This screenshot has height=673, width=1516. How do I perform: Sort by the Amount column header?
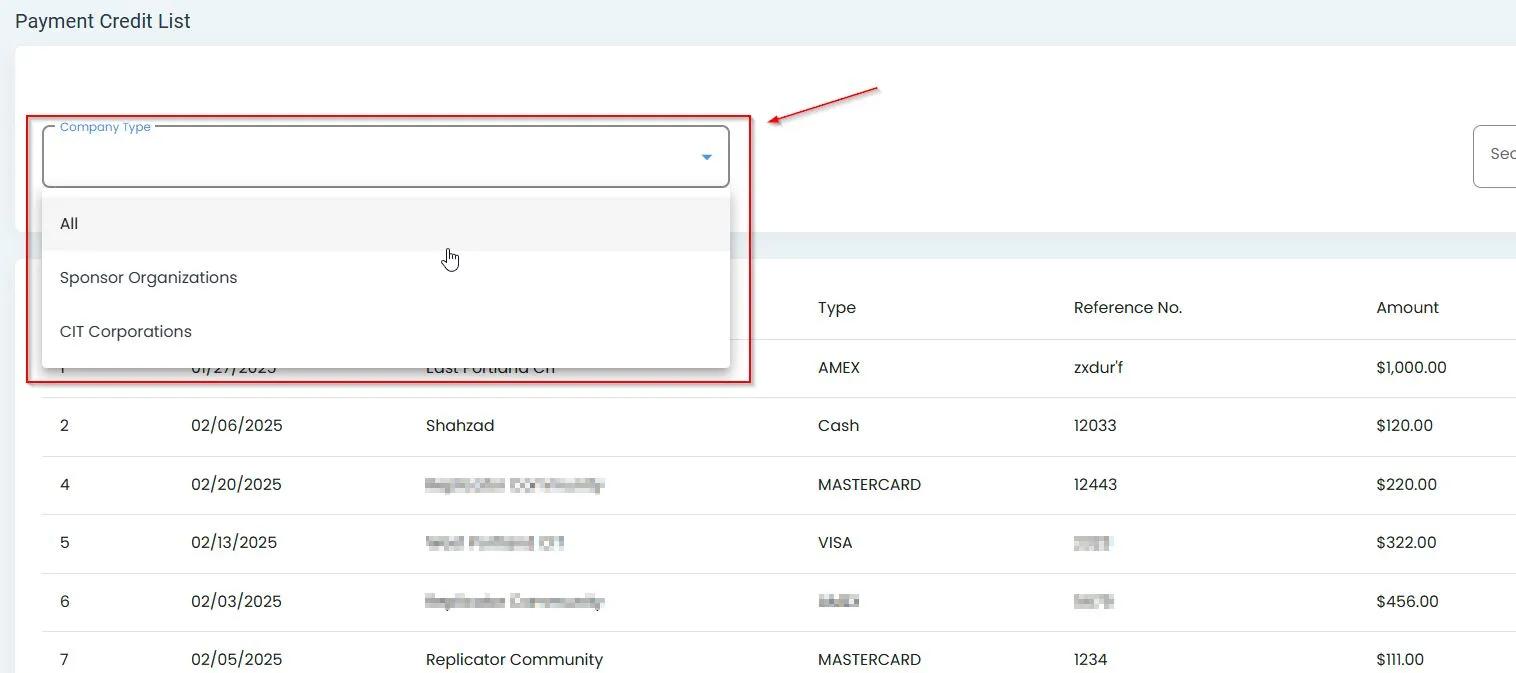pos(1407,308)
